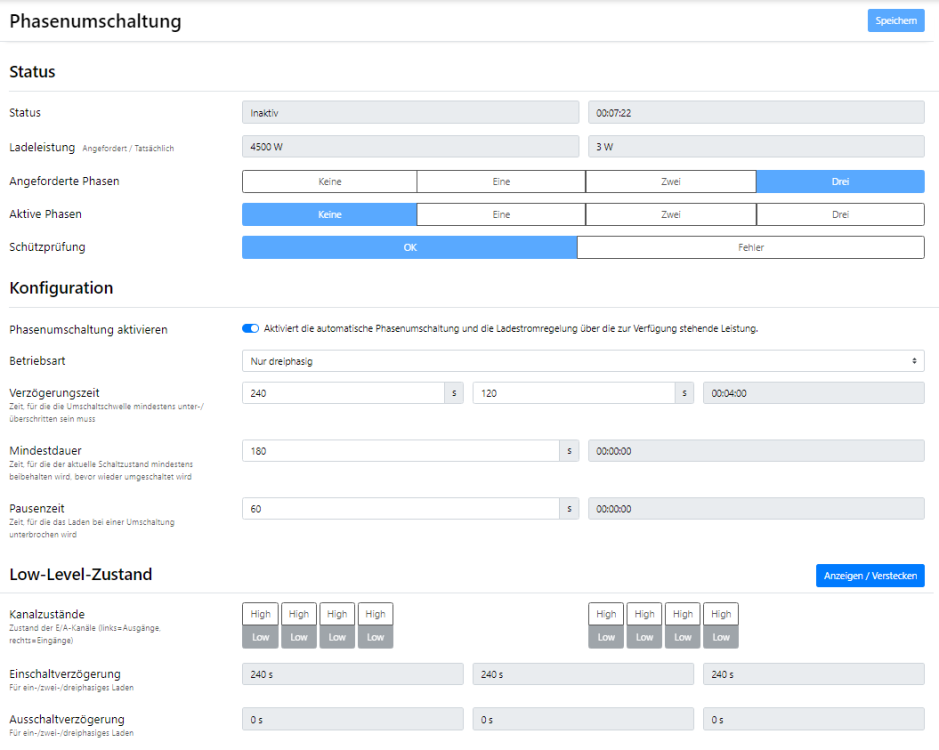Screen dimensions: 939x750
Task: Click the Speichern button
Action: [x=895, y=21]
